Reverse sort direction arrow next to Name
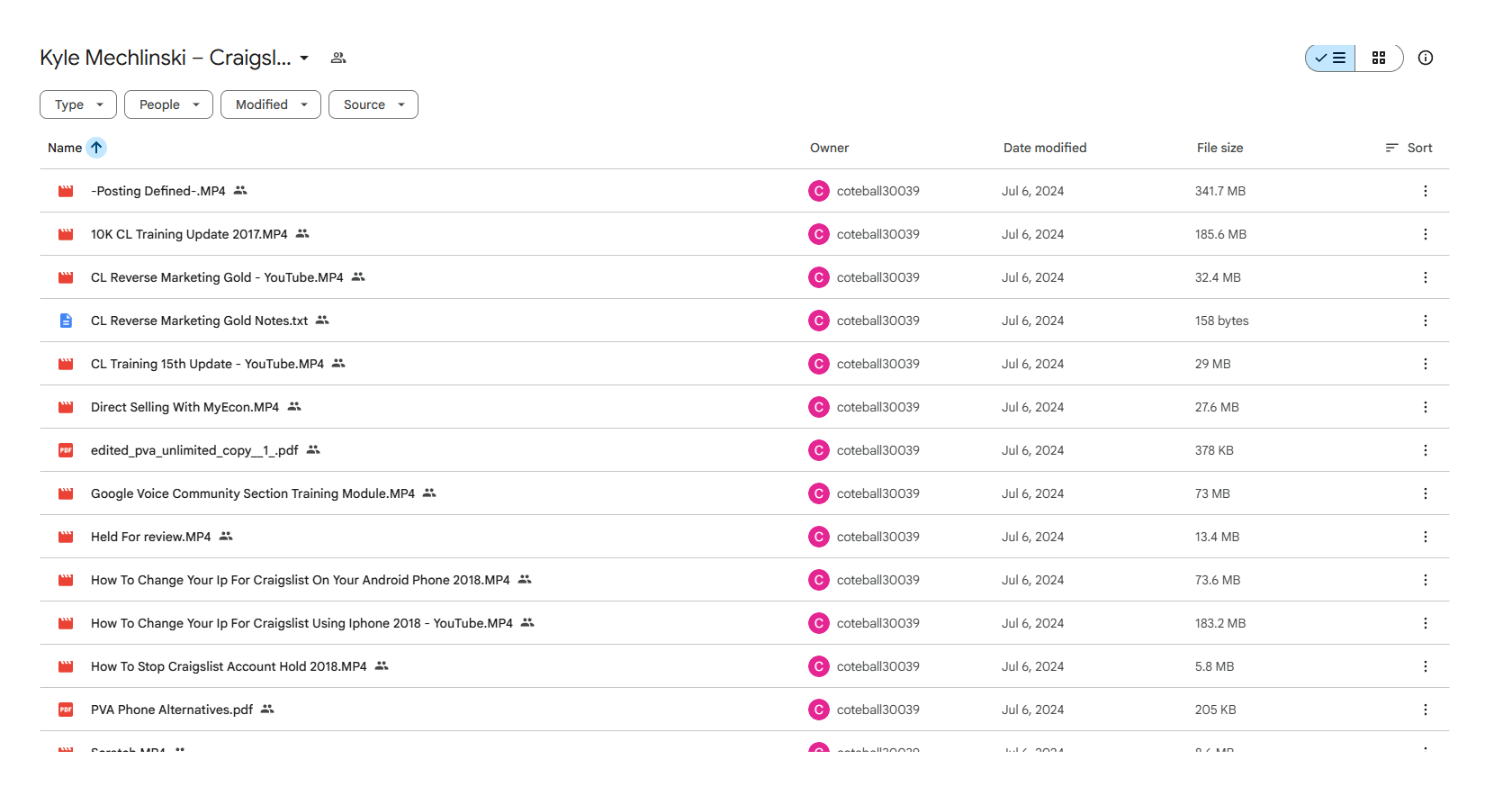 96,148
